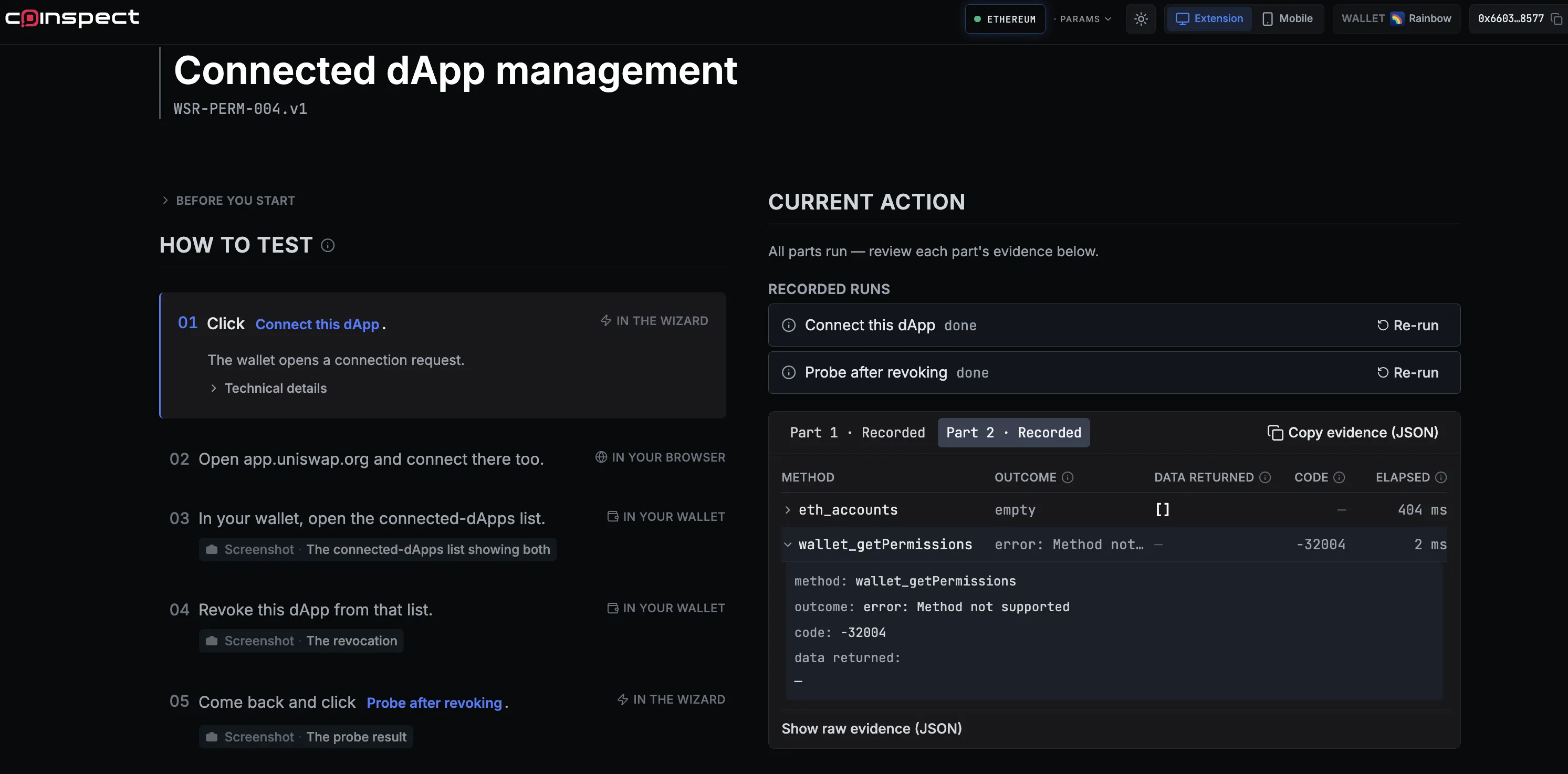Open the PARAMS dropdown

(x=1085, y=19)
